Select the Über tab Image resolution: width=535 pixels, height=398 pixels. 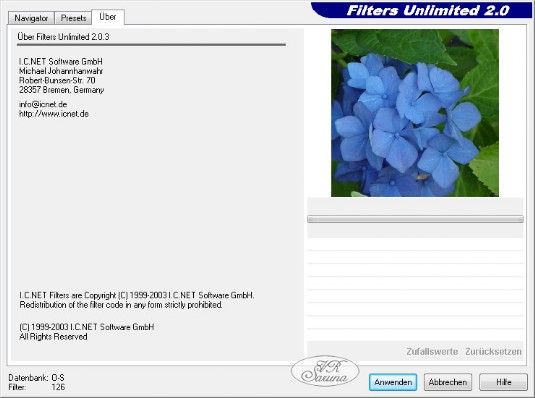[x=108, y=17]
